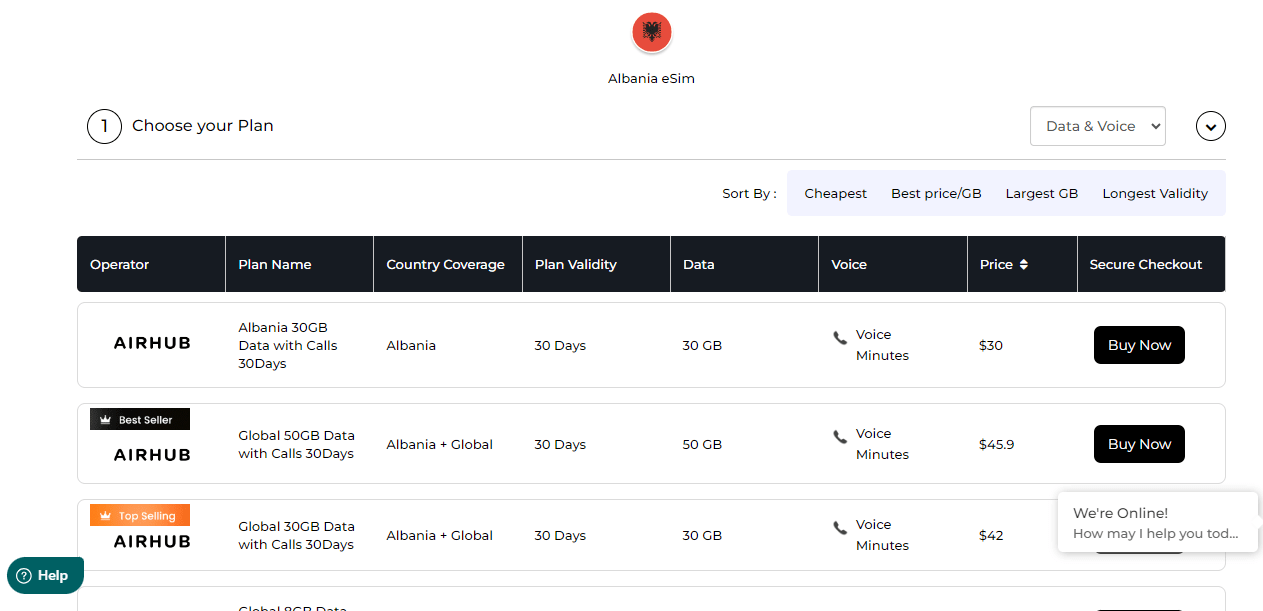This screenshot has height=611, width=1263.
Task: Buy Now for Albania 30GB plan
Action: 1139,345
